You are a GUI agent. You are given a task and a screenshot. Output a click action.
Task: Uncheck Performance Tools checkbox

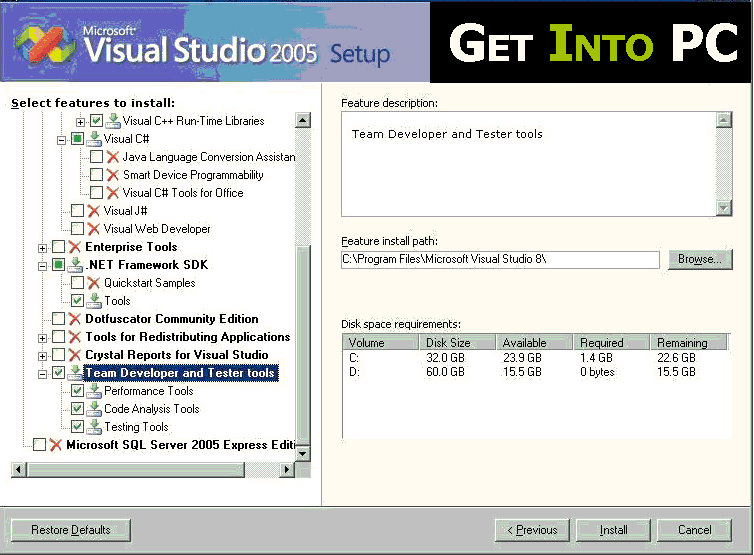click(77, 391)
